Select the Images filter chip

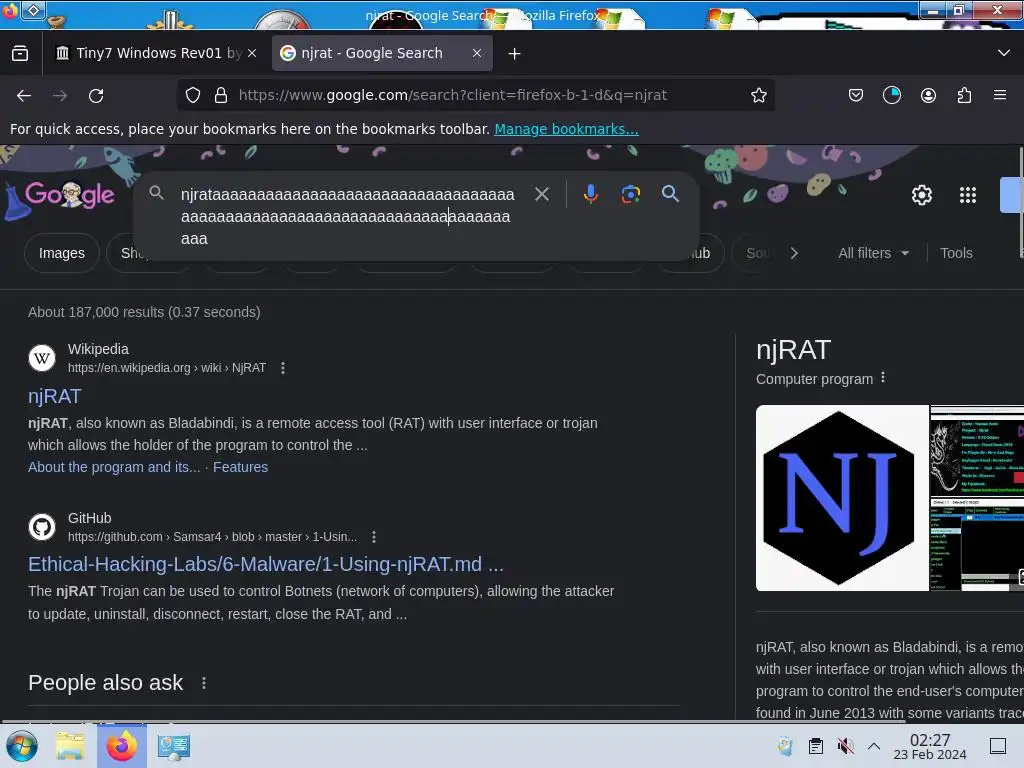(61, 253)
